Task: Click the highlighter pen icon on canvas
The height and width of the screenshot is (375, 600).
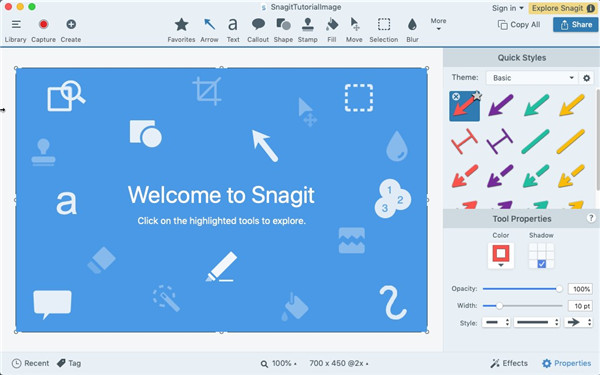Action: 222,267
